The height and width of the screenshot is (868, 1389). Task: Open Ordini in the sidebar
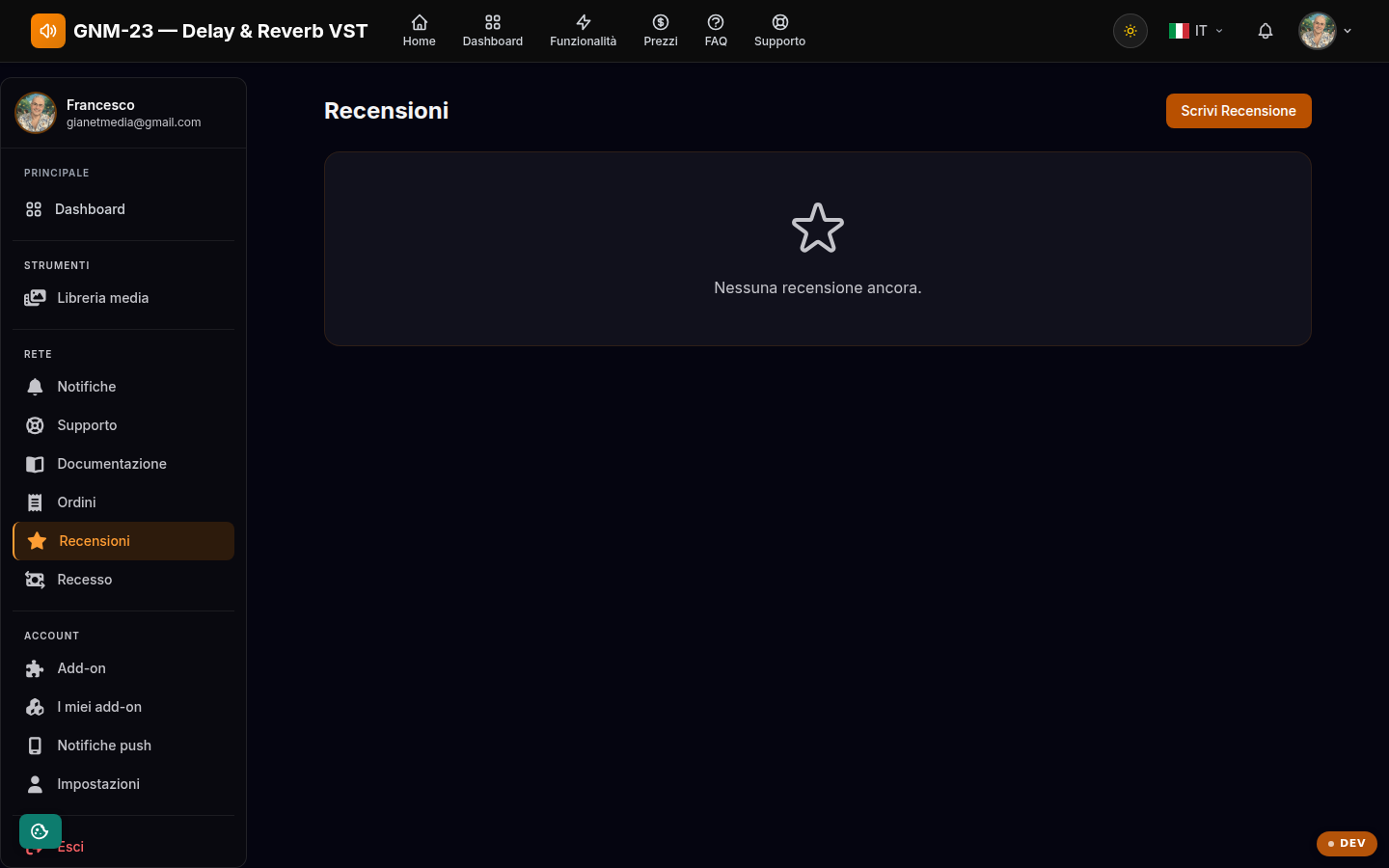pyautogui.click(x=123, y=502)
